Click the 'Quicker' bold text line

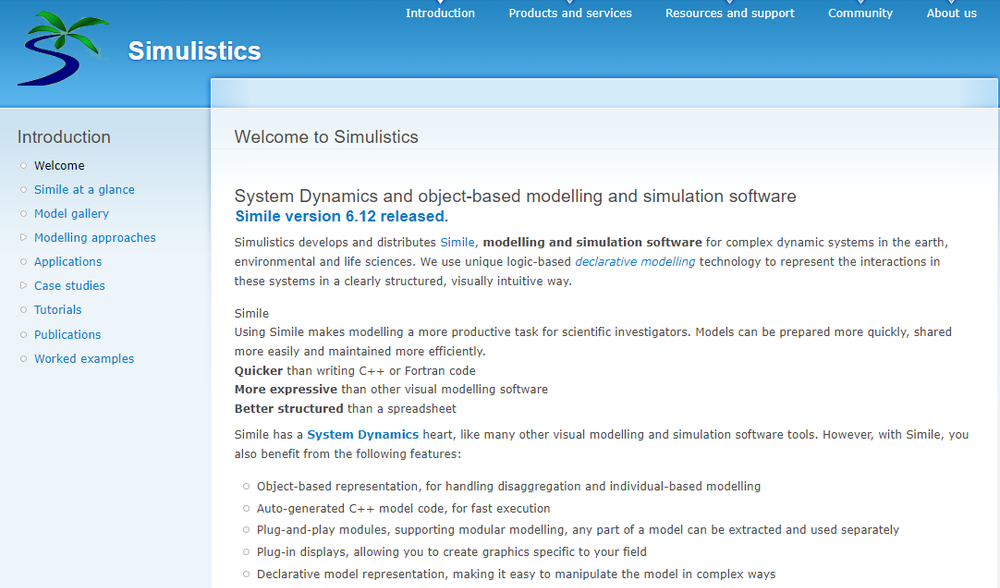355,371
